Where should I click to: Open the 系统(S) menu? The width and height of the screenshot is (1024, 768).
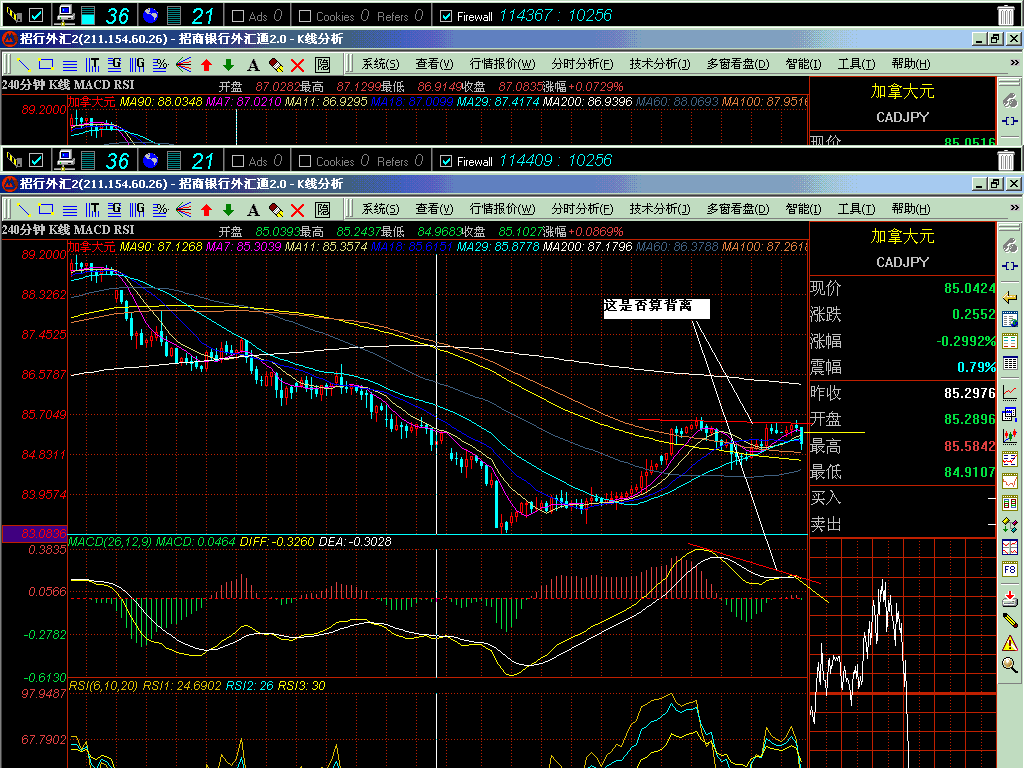pos(379,208)
